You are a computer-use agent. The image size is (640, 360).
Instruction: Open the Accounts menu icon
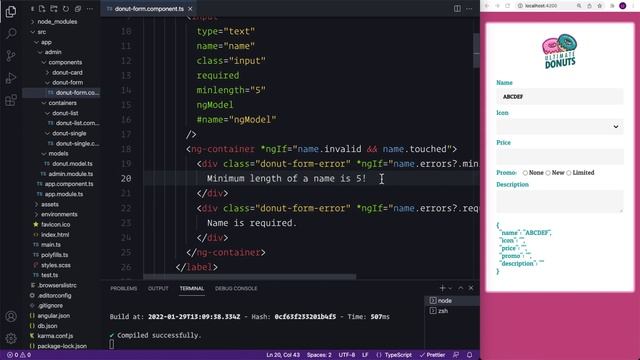click(11, 316)
